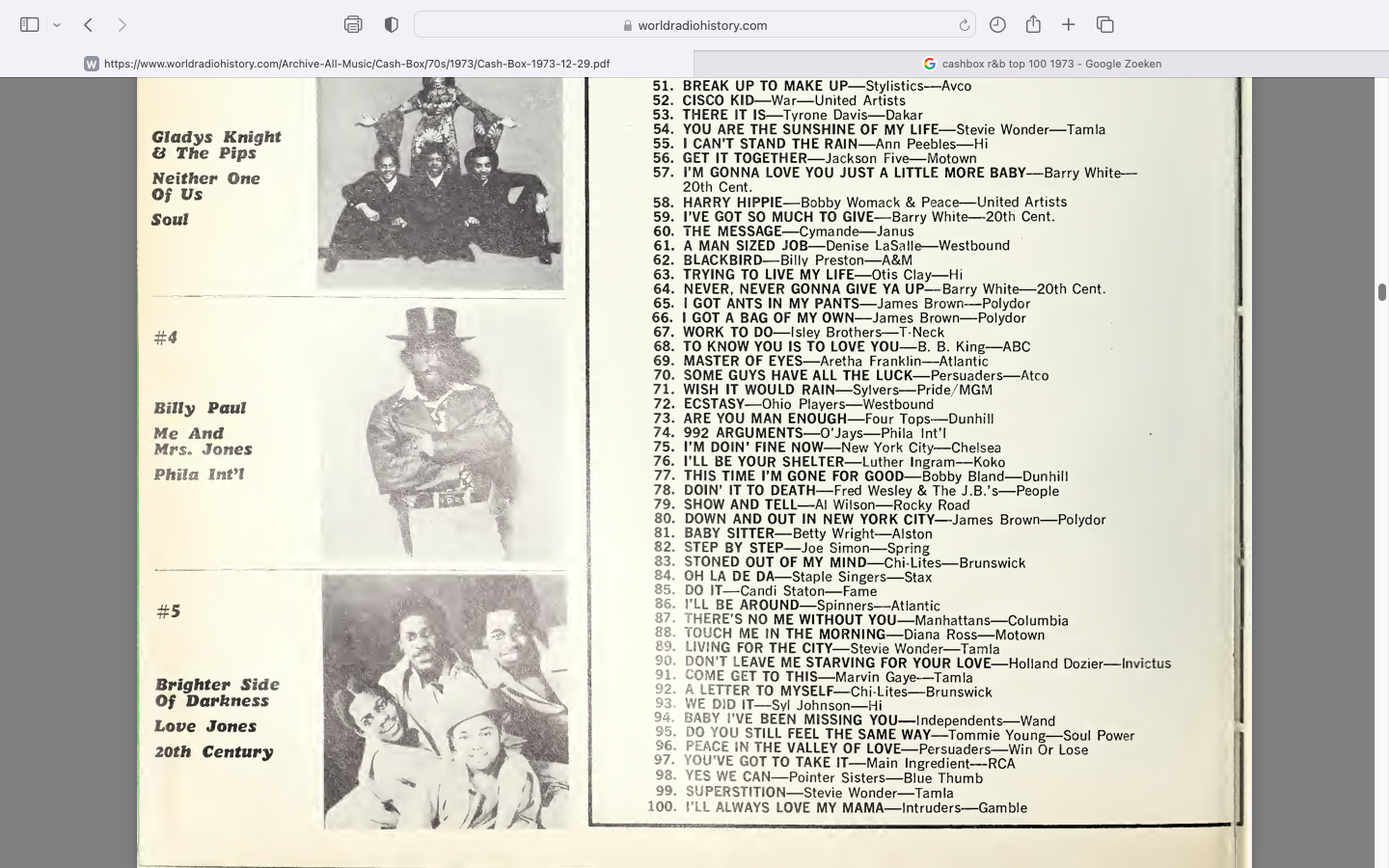Select the 'Love Jones' title
The width and height of the screenshot is (1389, 868).
205,726
